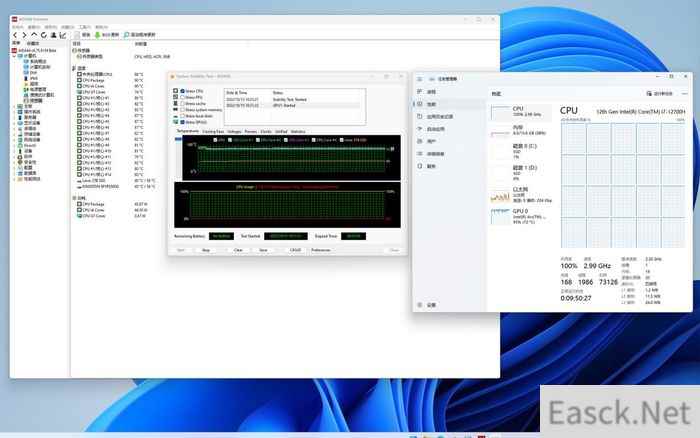Click the driver update toolbar button
Viewport: 700px width, 438px height.
point(140,35)
